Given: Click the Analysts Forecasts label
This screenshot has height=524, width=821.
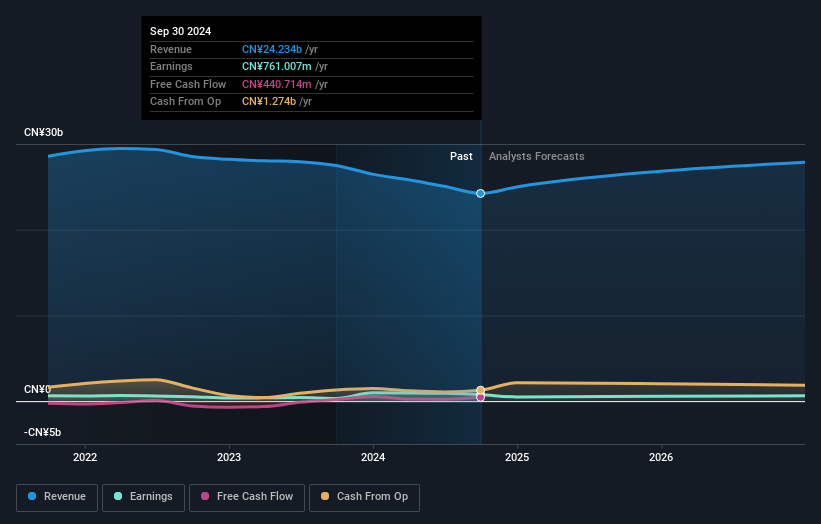Looking at the screenshot, I should (x=537, y=156).
